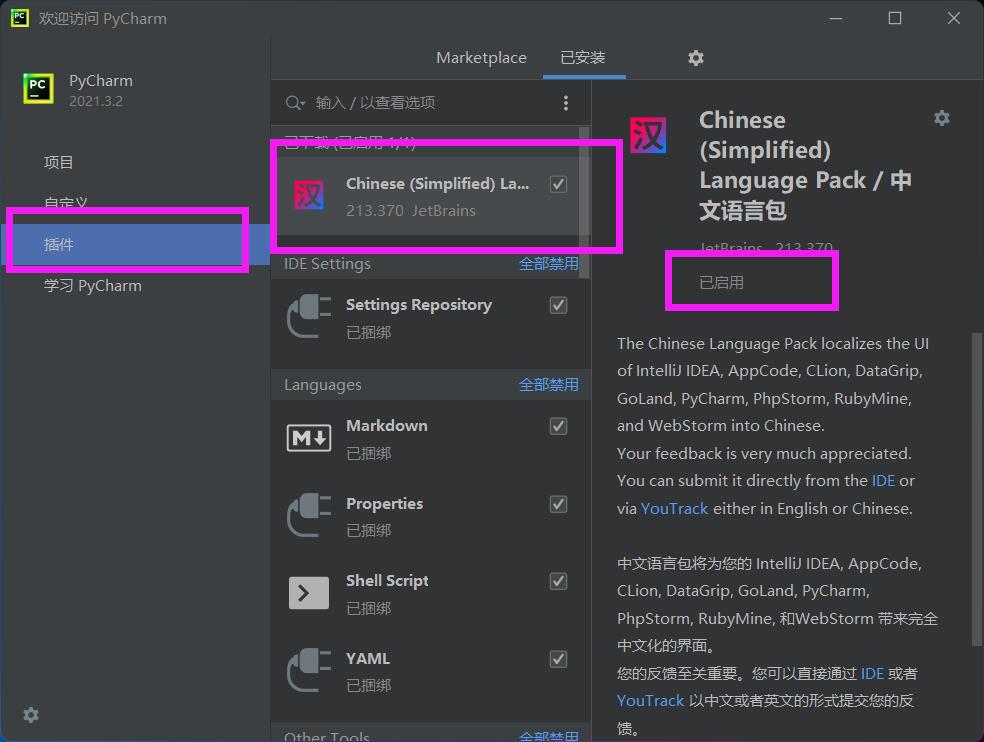Click the 213.370 JetBrains version text in list
Screen dimensions: 984x742
pyautogui.click(x=410, y=210)
